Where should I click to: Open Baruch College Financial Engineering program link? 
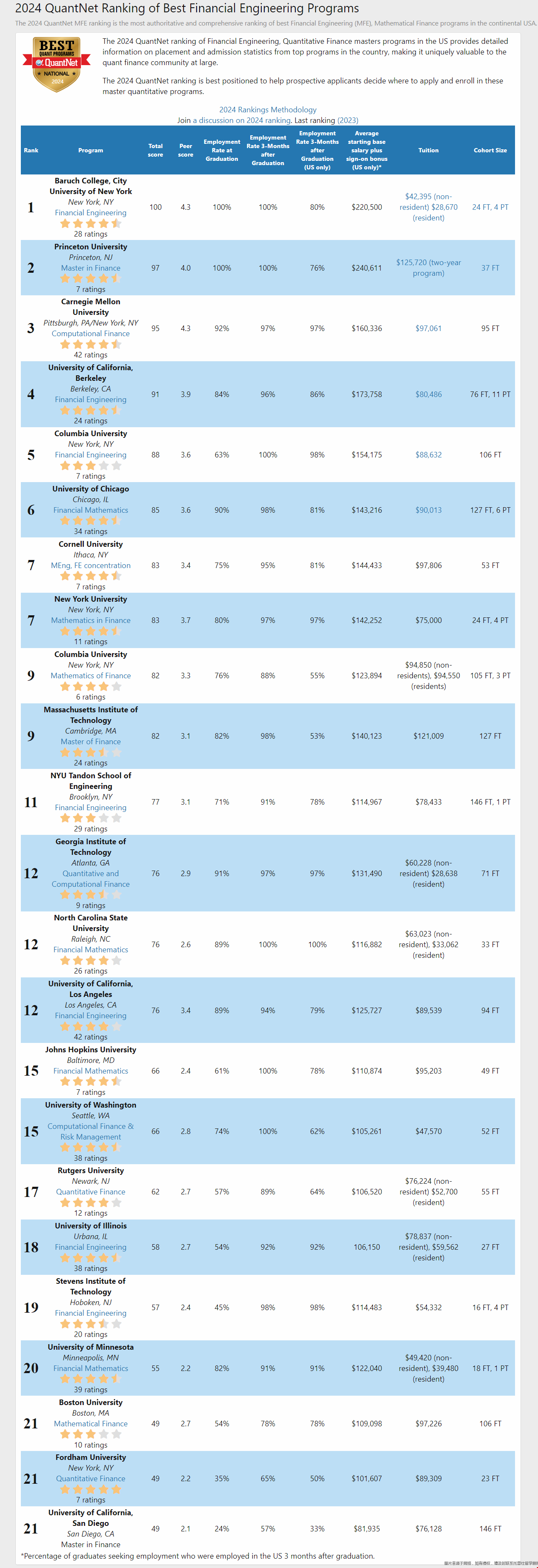click(91, 212)
